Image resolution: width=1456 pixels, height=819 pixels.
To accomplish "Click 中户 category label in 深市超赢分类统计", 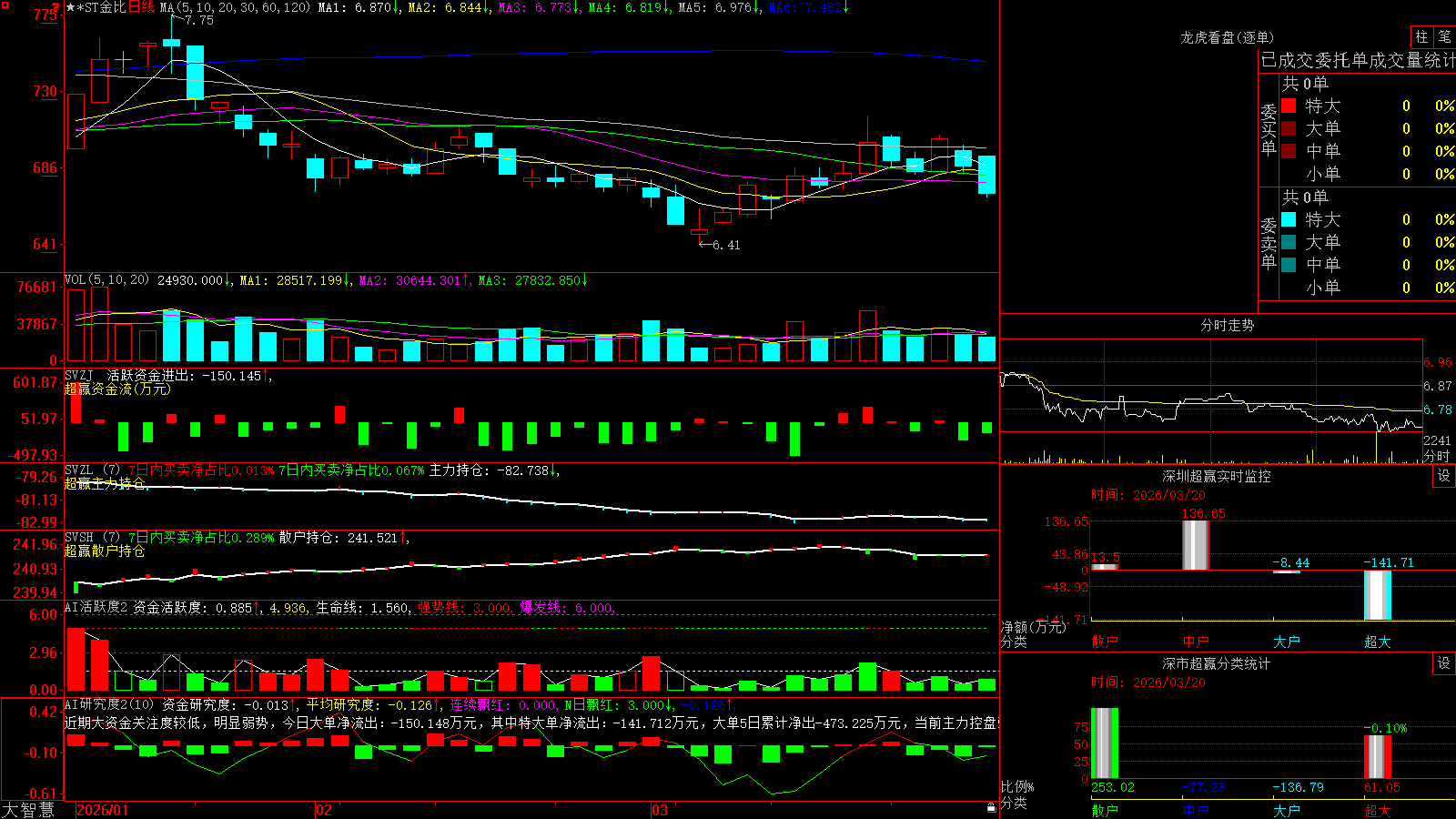I will [x=1196, y=811].
